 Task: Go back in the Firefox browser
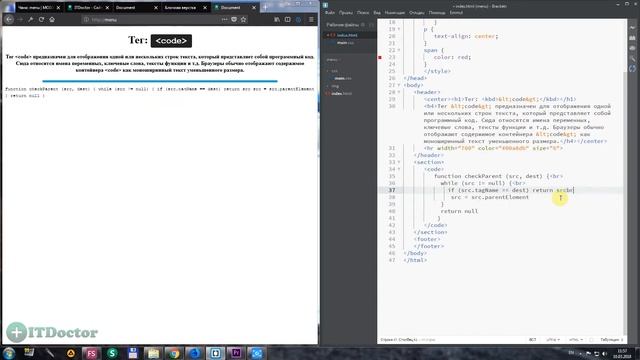click(x=9, y=19)
